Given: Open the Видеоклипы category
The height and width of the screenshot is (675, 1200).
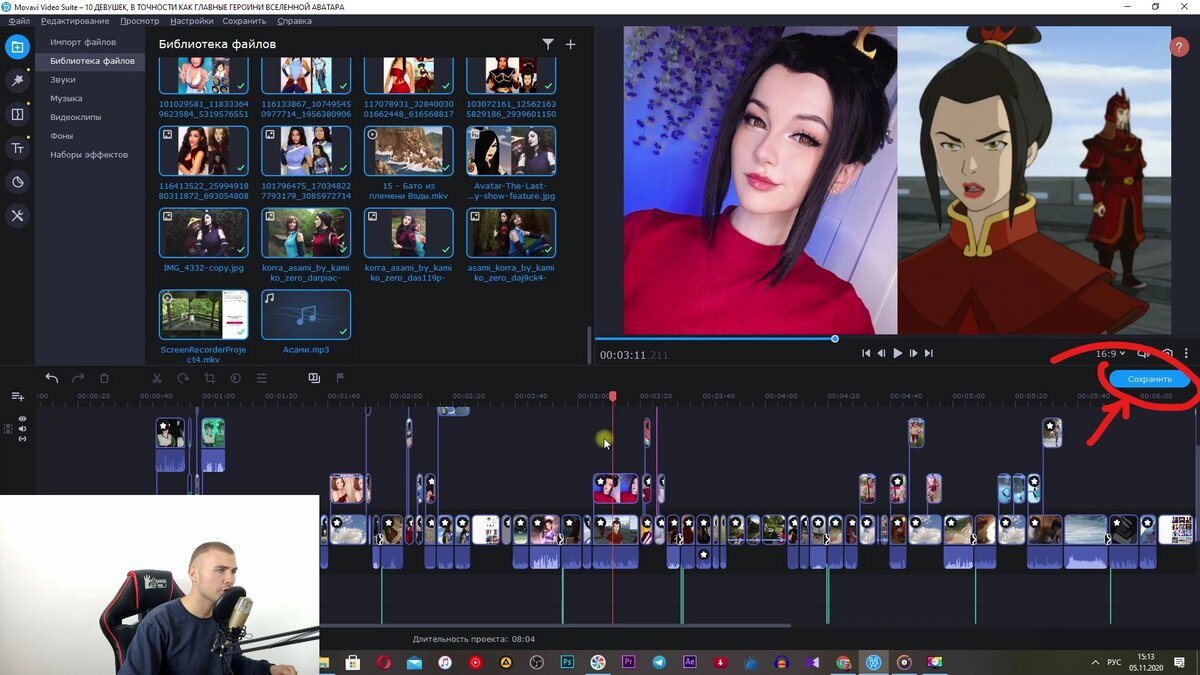Looking at the screenshot, I should [x=76, y=117].
